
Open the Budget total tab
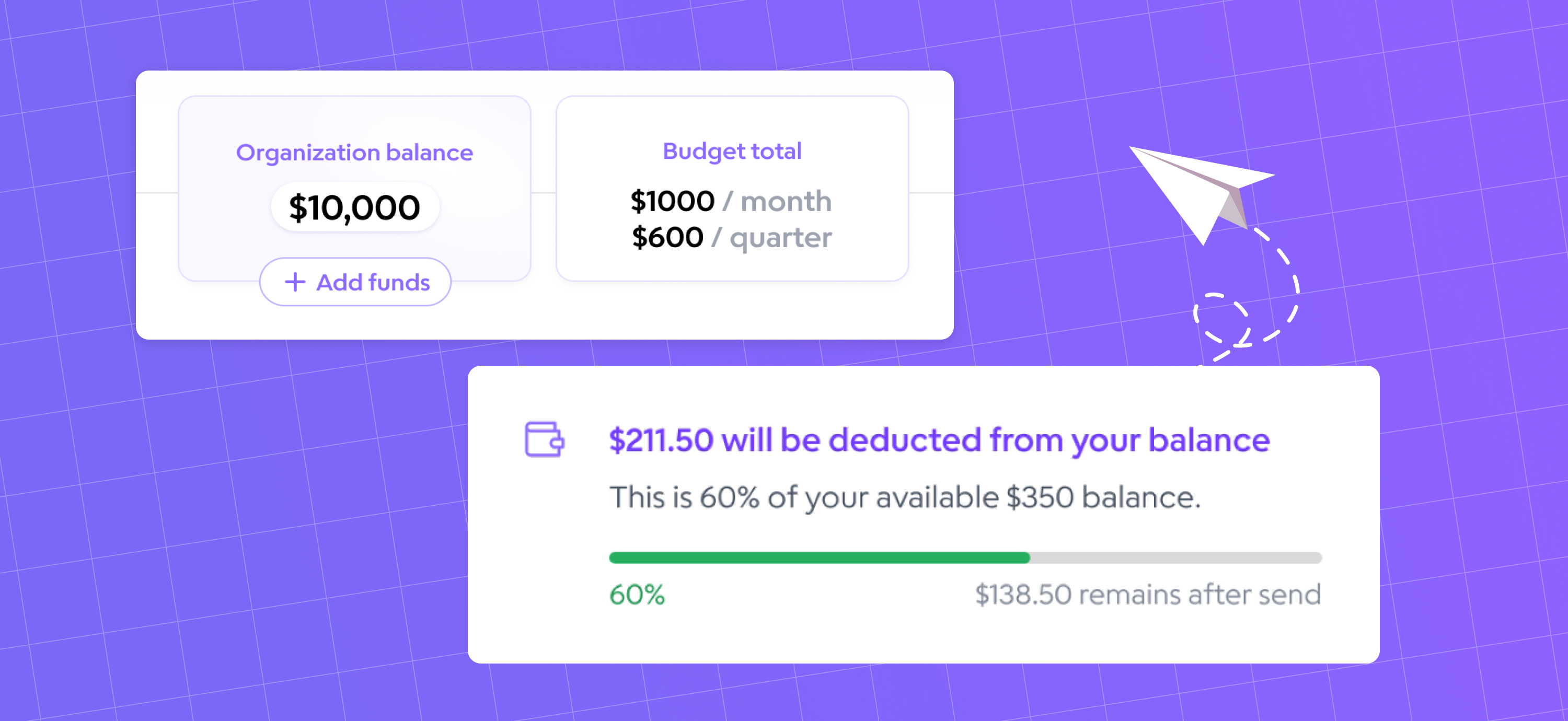[x=731, y=150]
